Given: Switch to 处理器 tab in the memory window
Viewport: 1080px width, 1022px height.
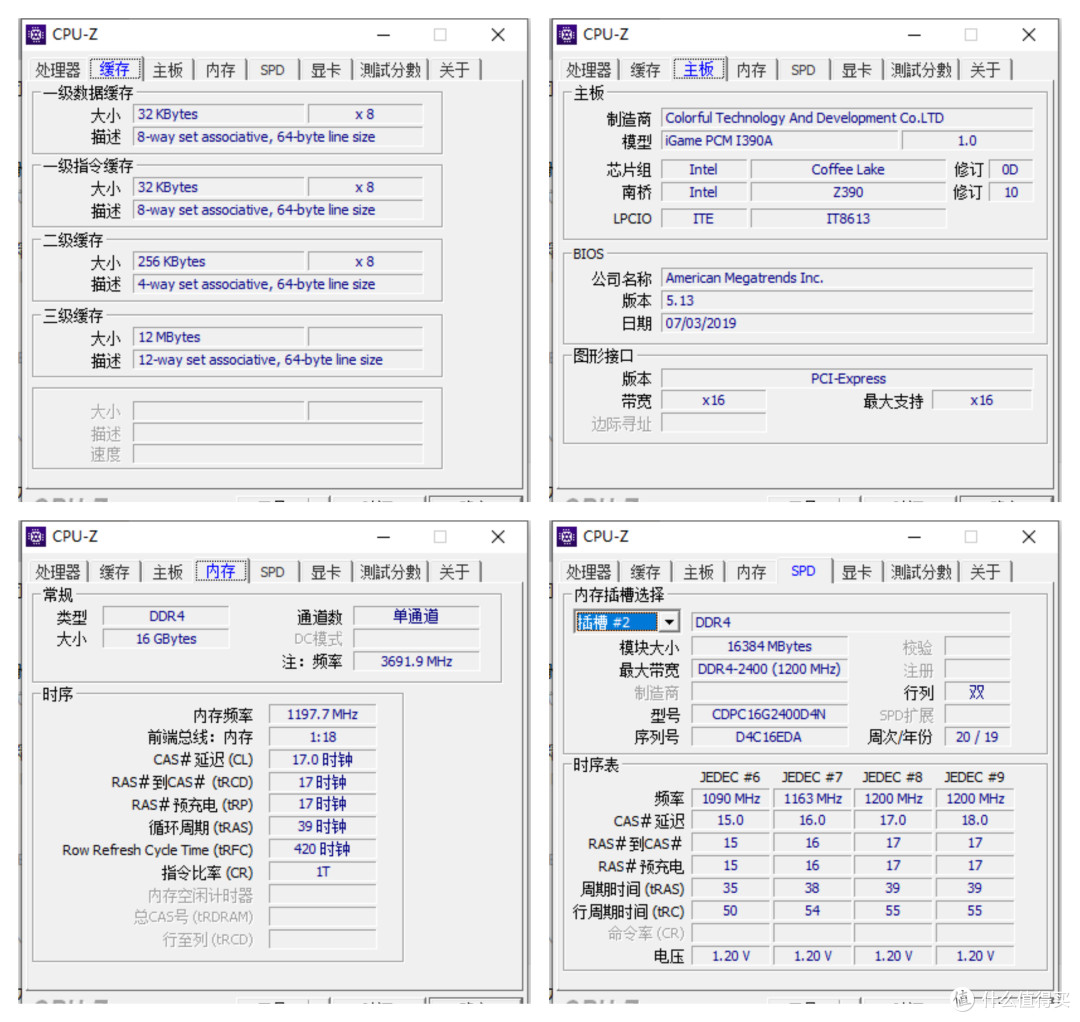Looking at the screenshot, I should [58, 572].
